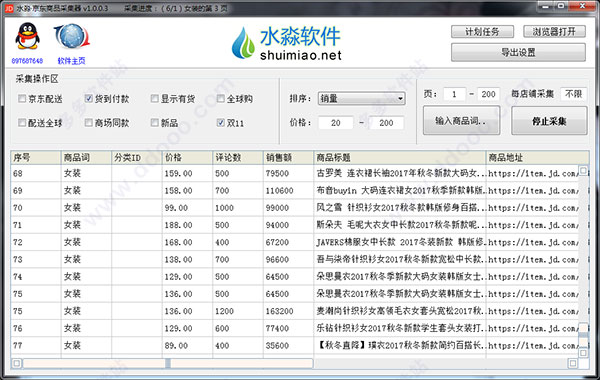
Task: Click the price cell 89.00
Action: pyautogui.click(x=176, y=346)
